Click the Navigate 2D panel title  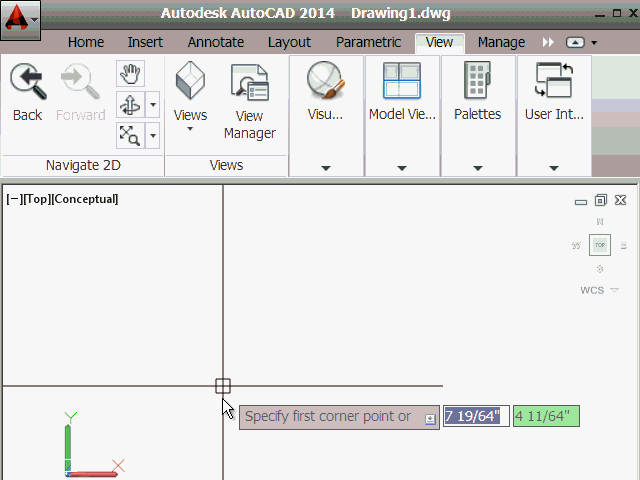83,165
